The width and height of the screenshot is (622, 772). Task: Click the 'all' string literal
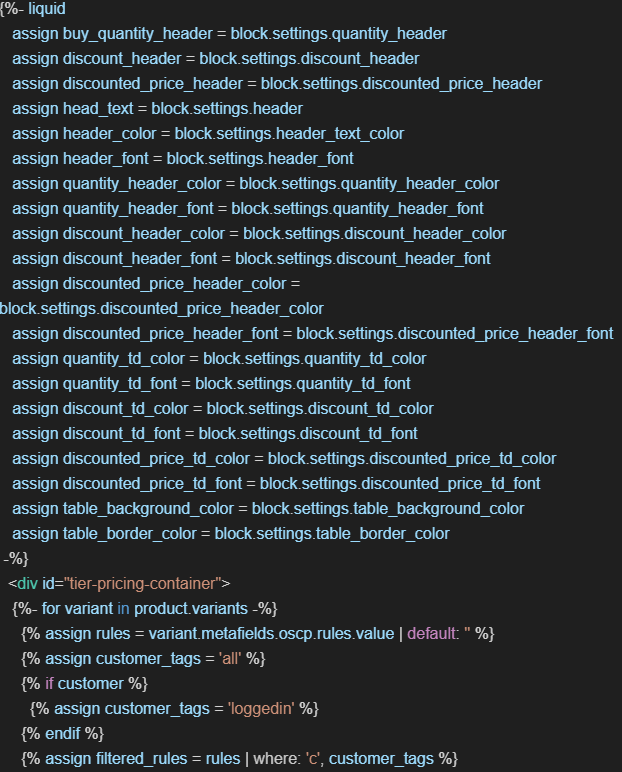[x=216, y=658]
